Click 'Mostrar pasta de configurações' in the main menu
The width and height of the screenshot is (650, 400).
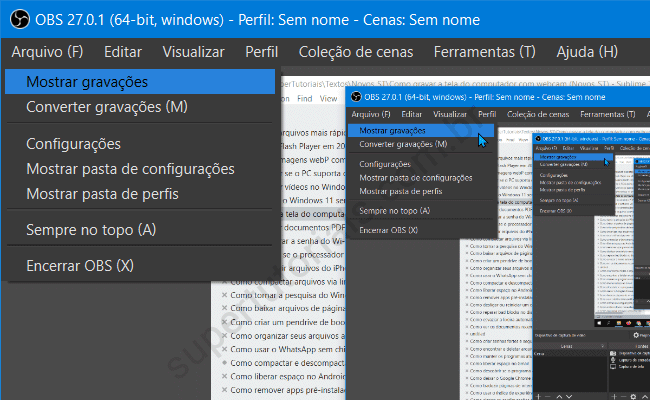[x=130, y=169]
